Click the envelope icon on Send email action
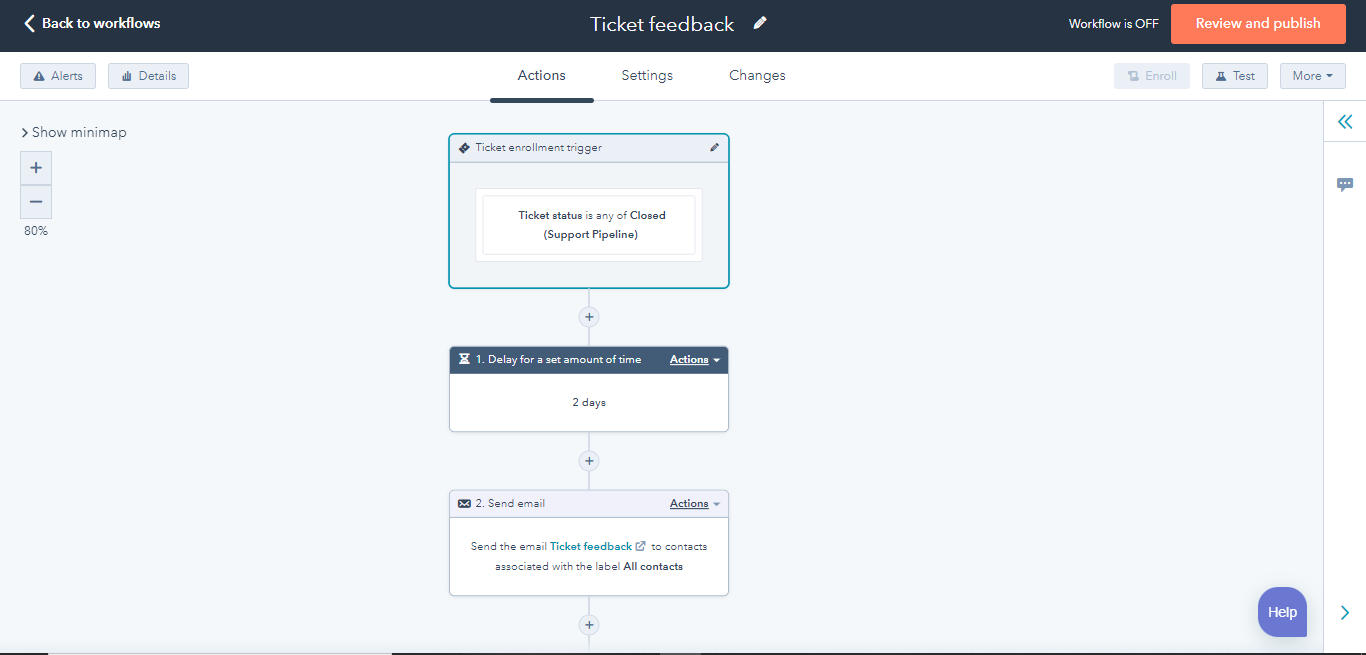 coord(464,503)
